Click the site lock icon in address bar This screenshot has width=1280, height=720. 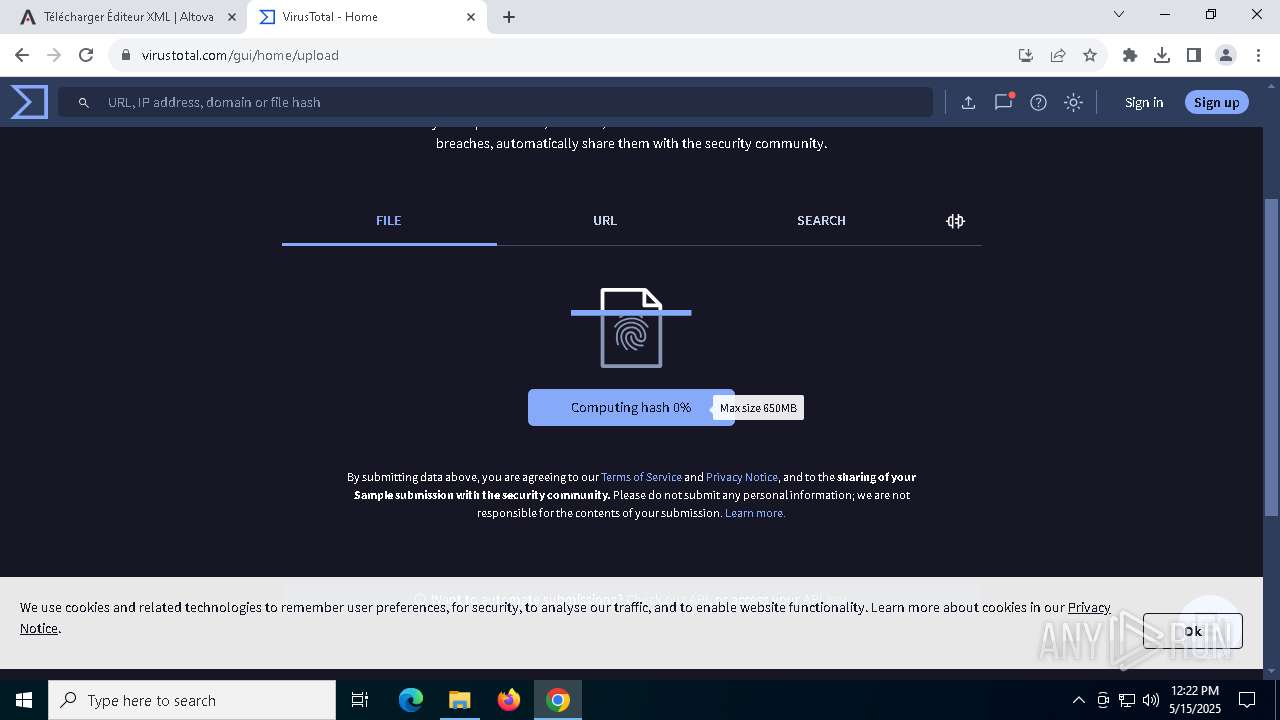(x=126, y=55)
